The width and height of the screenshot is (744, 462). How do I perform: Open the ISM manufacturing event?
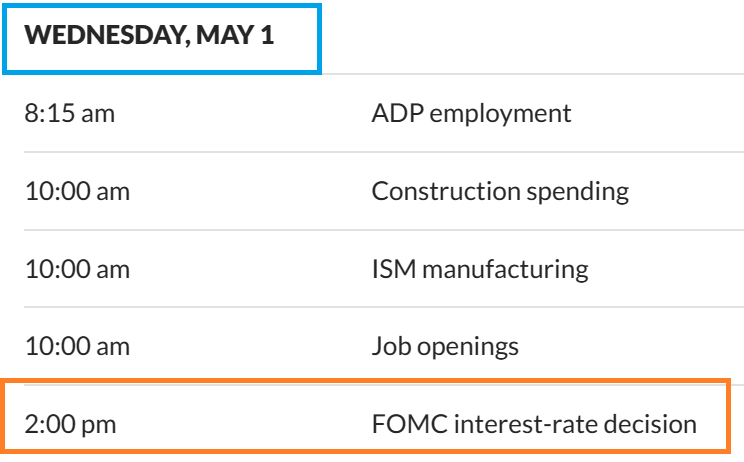point(480,269)
